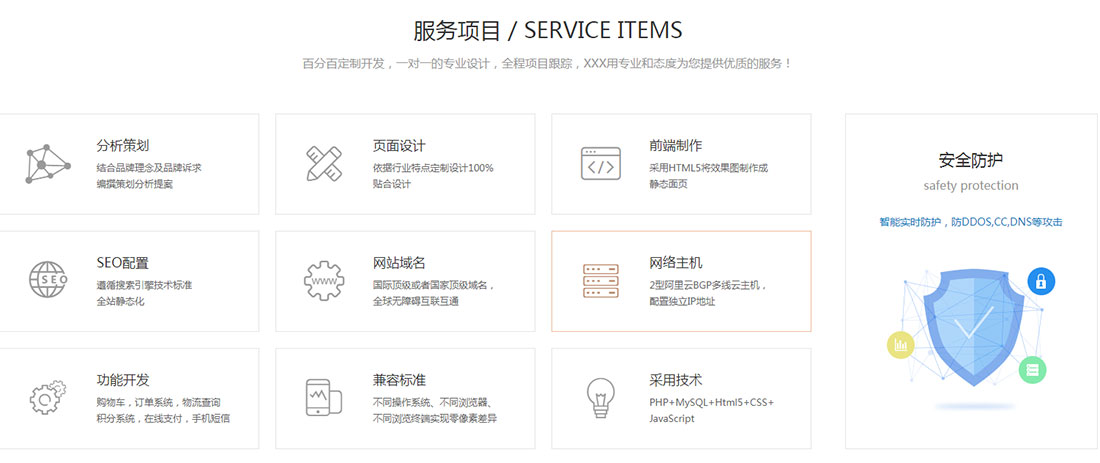This screenshot has height=463, width=1100.
Task: Click the SEO globe icon
Action: (x=47, y=280)
